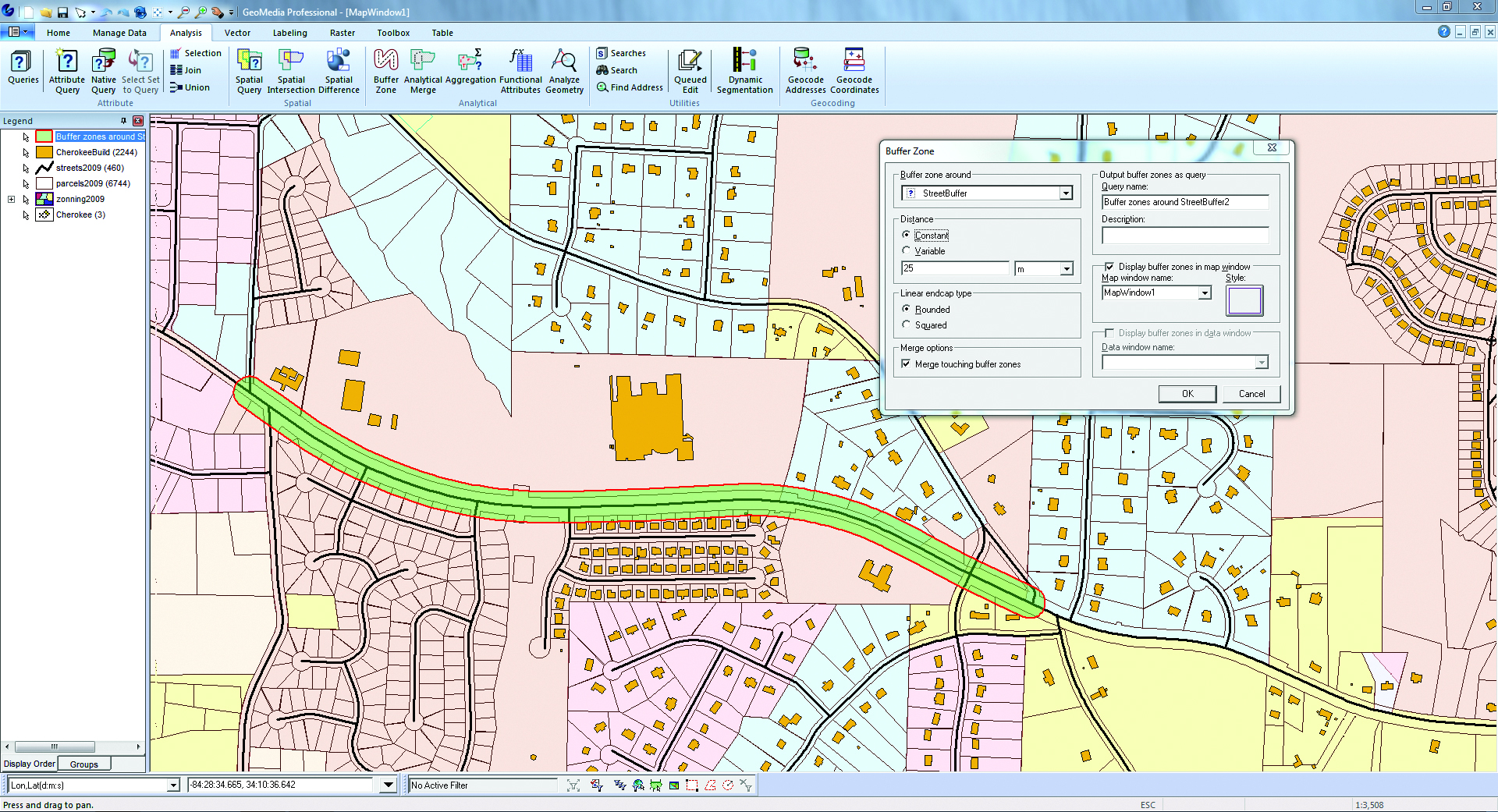
Task: Switch to the Vector ribbon tab
Action: coord(237,33)
